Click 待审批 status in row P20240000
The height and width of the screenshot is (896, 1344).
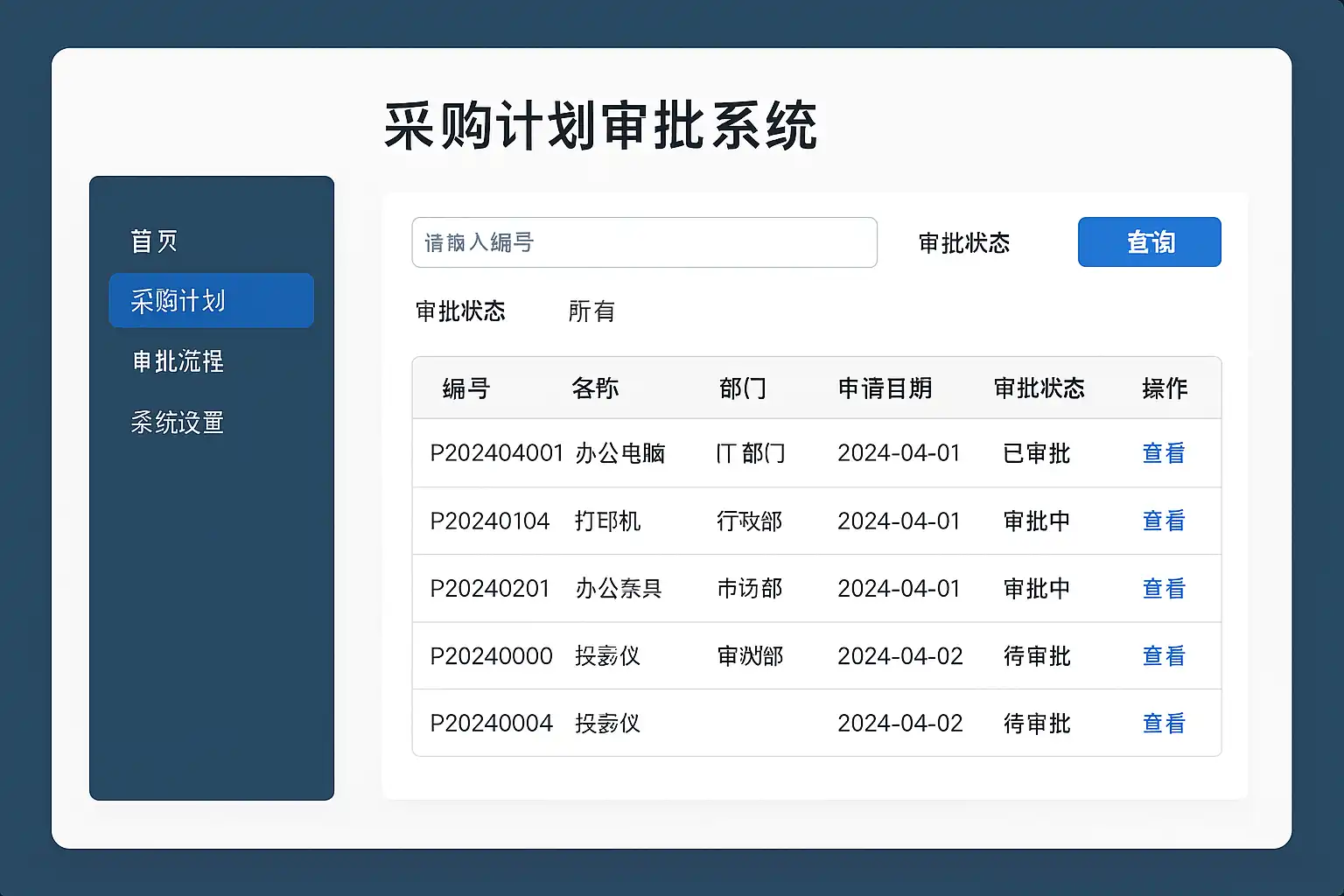(1037, 655)
